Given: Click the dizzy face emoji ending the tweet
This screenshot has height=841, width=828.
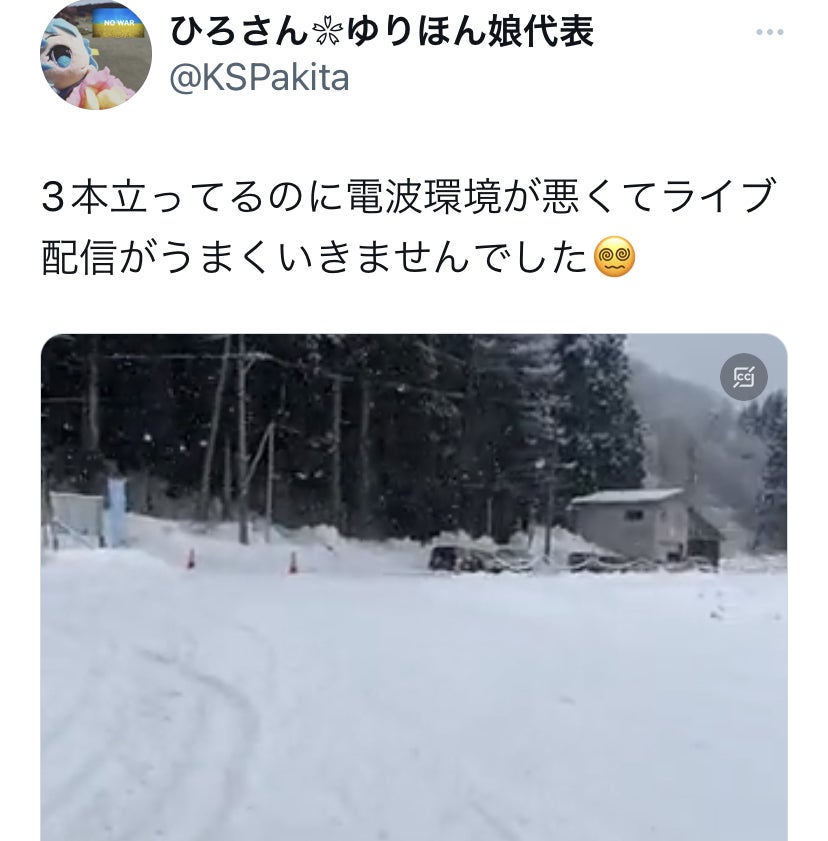Looking at the screenshot, I should coord(615,256).
